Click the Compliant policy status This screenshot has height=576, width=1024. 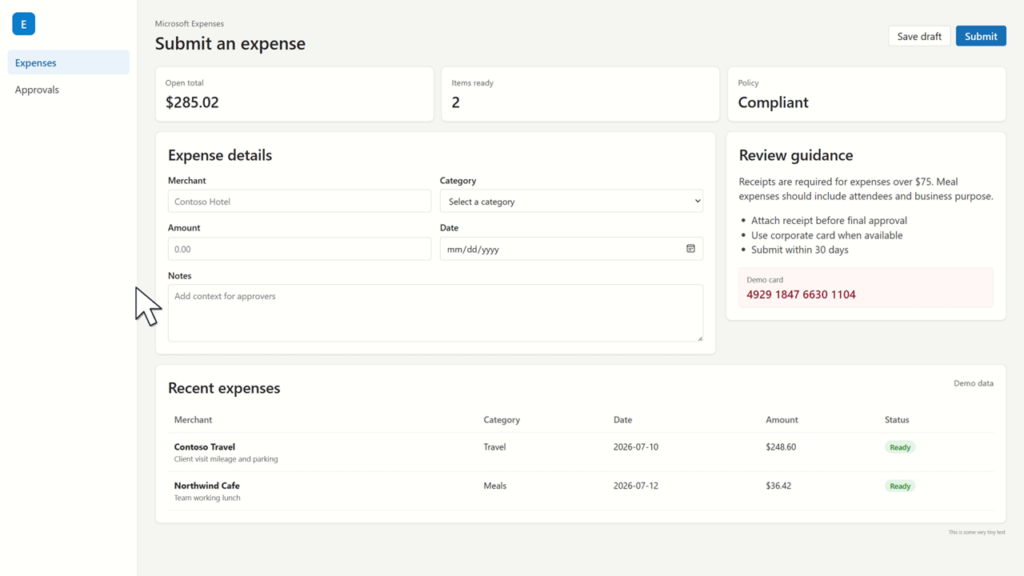(x=773, y=103)
